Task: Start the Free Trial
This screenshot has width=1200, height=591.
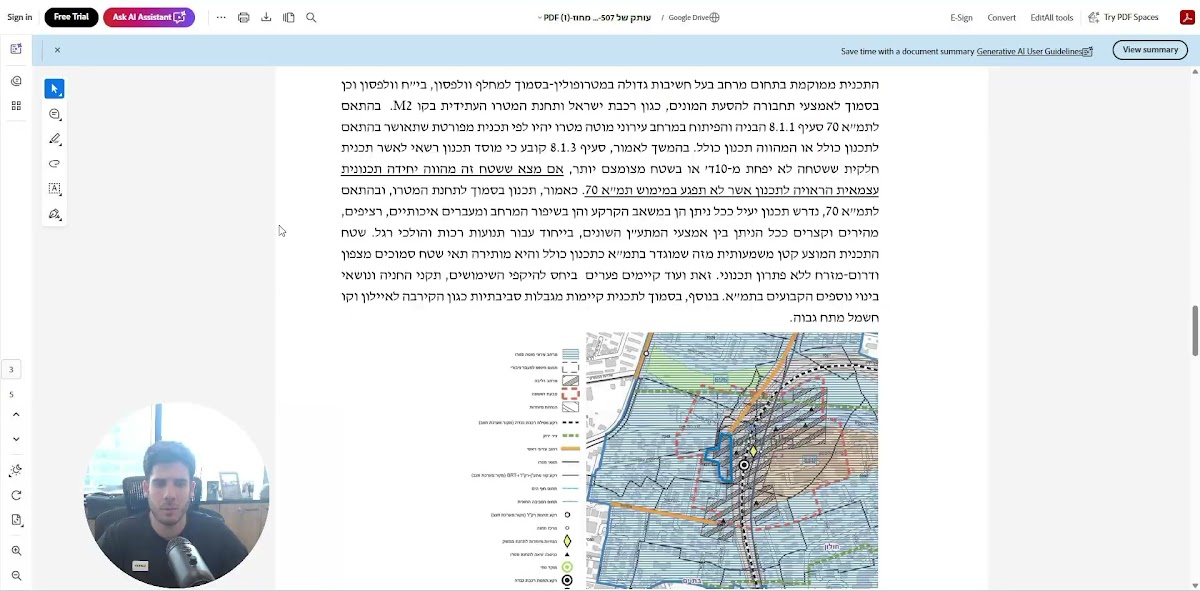Action: 71,17
